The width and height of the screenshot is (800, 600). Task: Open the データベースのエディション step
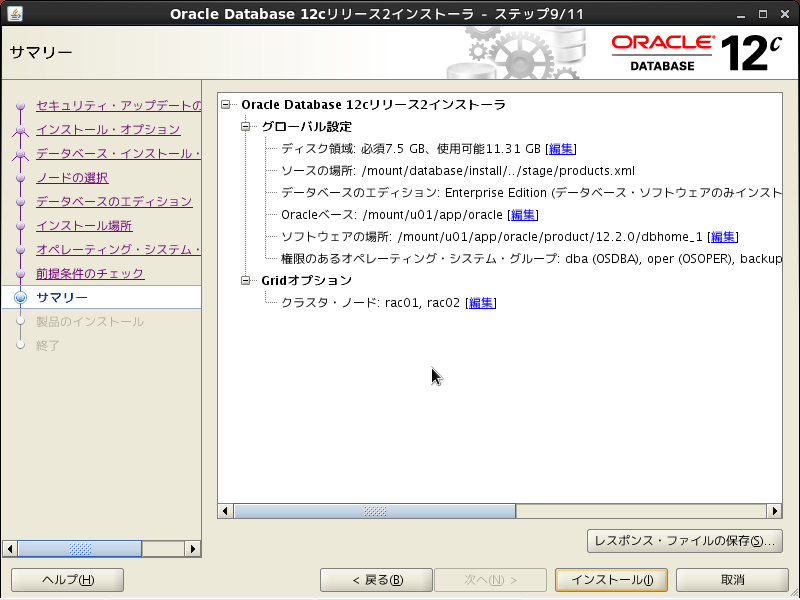pos(113,202)
